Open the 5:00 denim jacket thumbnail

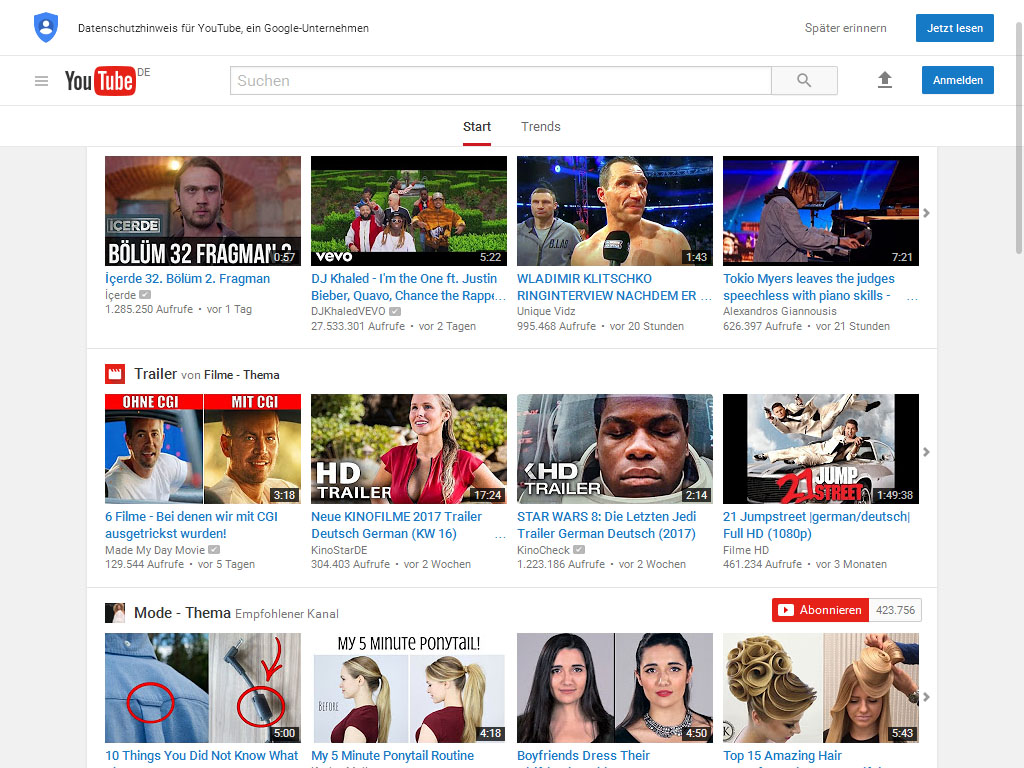(x=203, y=688)
